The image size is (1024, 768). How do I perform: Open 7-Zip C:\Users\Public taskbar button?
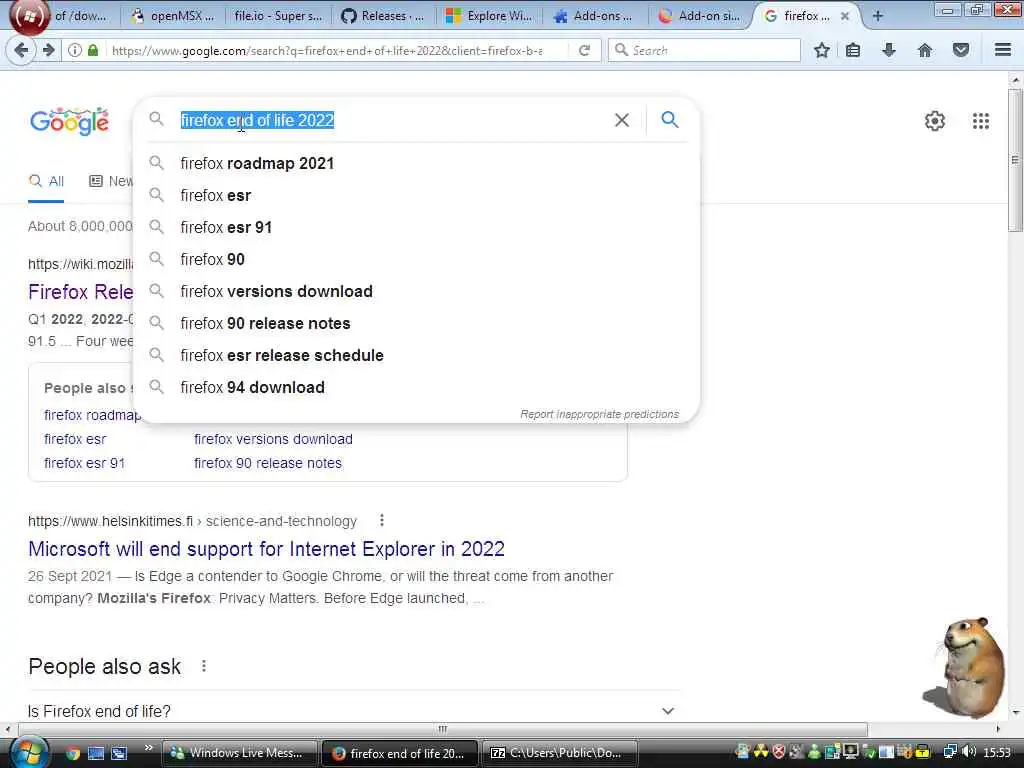pos(560,753)
